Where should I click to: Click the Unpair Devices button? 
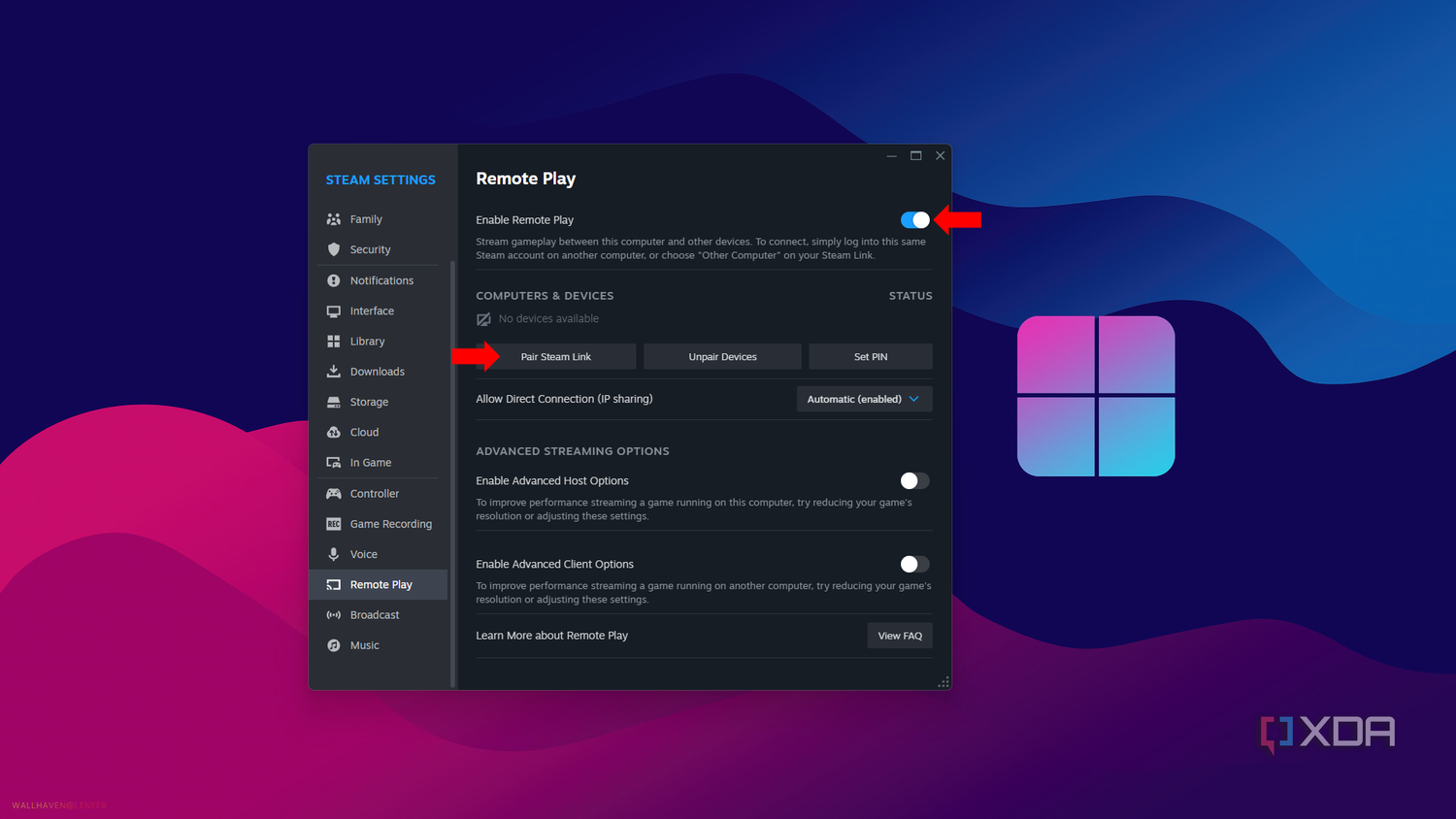click(x=722, y=357)
